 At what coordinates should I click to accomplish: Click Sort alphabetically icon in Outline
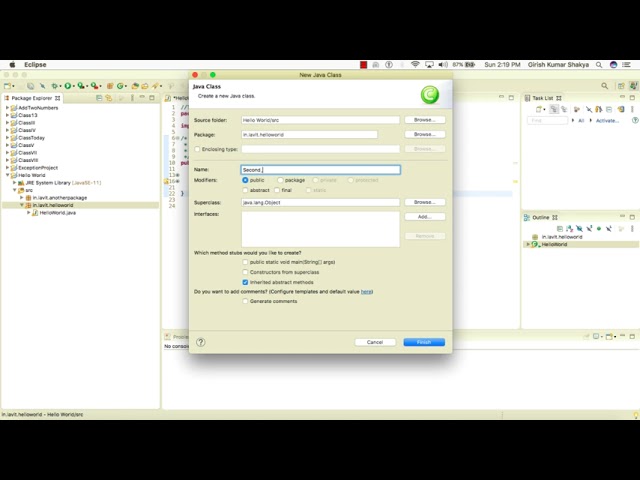coord(569,229)
